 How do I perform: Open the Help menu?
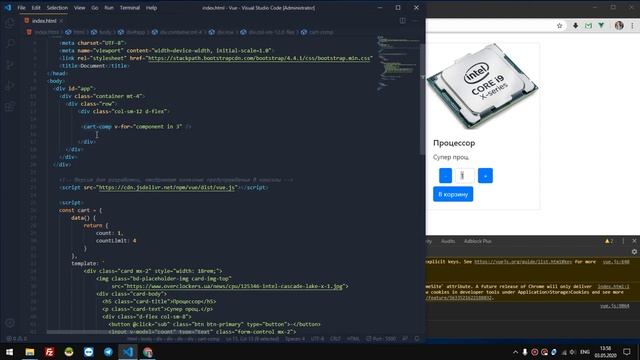(x=151, y=8)
